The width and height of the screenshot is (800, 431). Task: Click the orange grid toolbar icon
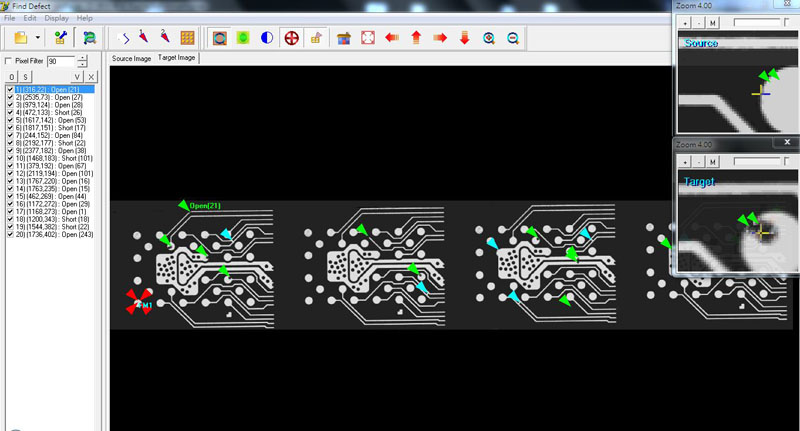coord(186,38)
